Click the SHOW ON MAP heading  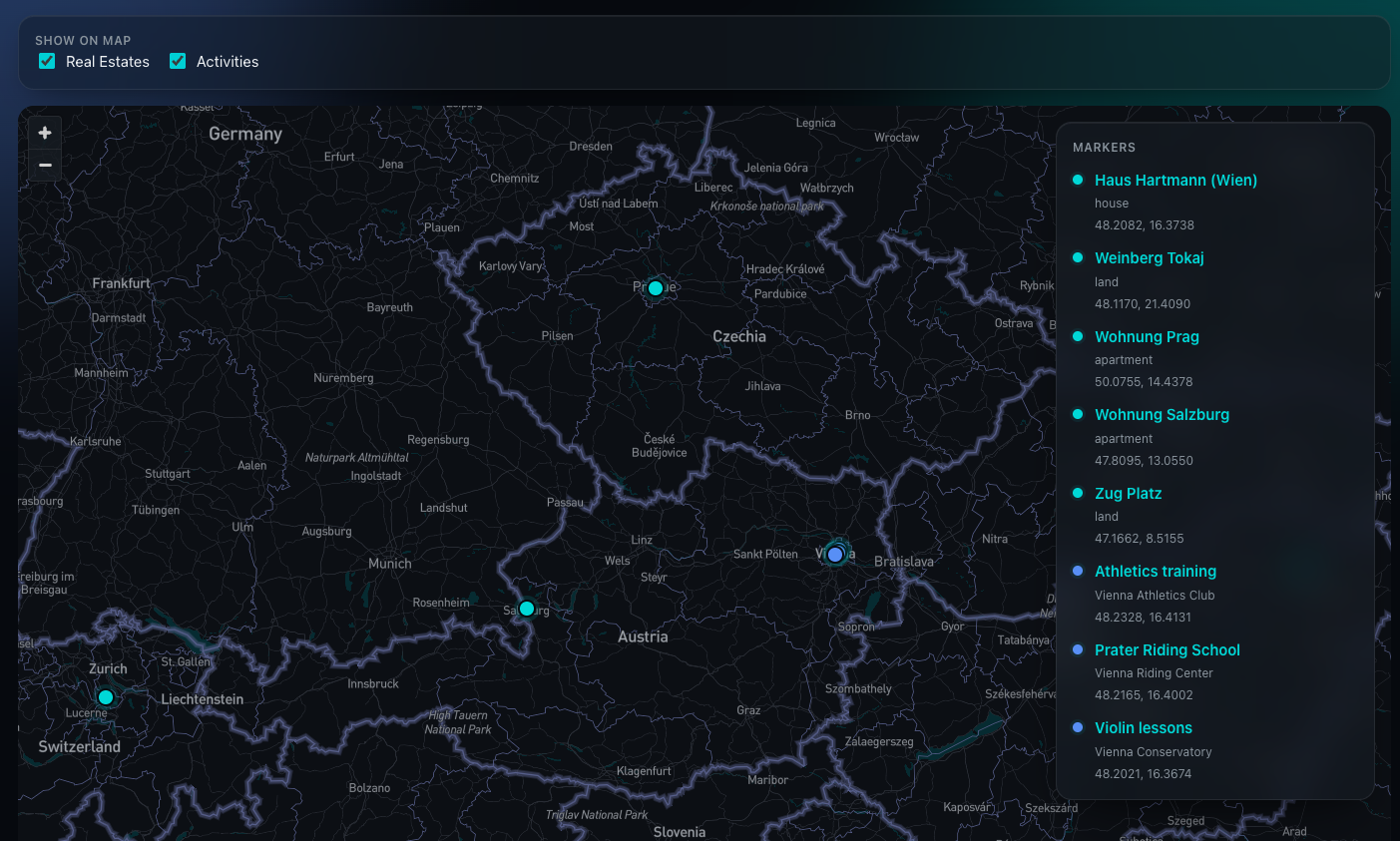tap(83, 41)
